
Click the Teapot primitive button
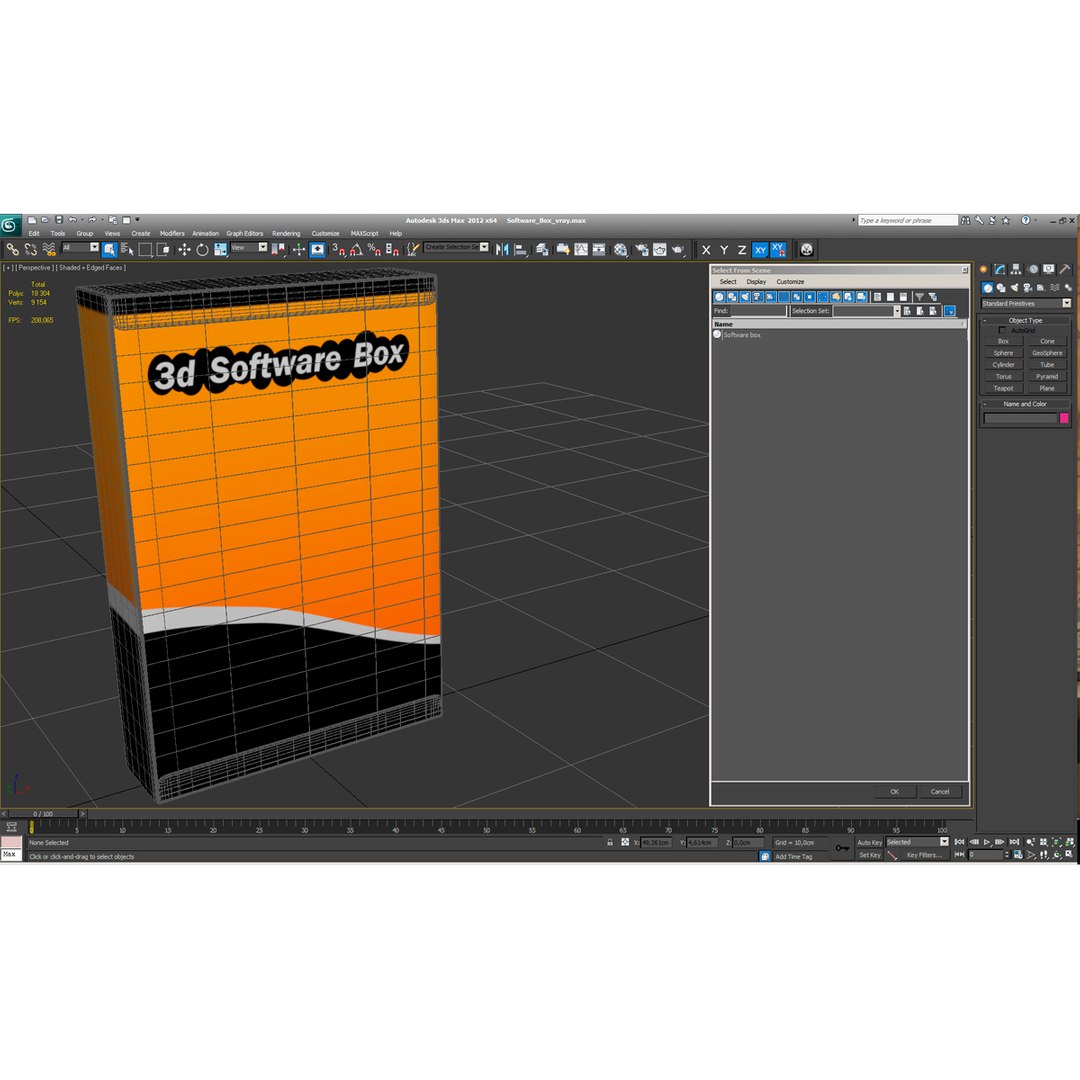[x=1003, y=388]
